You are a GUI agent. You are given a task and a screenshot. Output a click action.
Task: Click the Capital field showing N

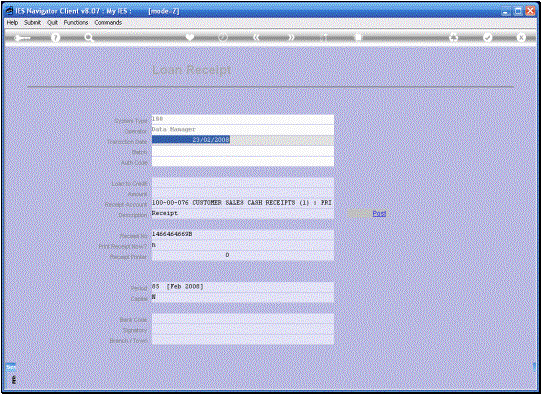click(x=243, y=297)
